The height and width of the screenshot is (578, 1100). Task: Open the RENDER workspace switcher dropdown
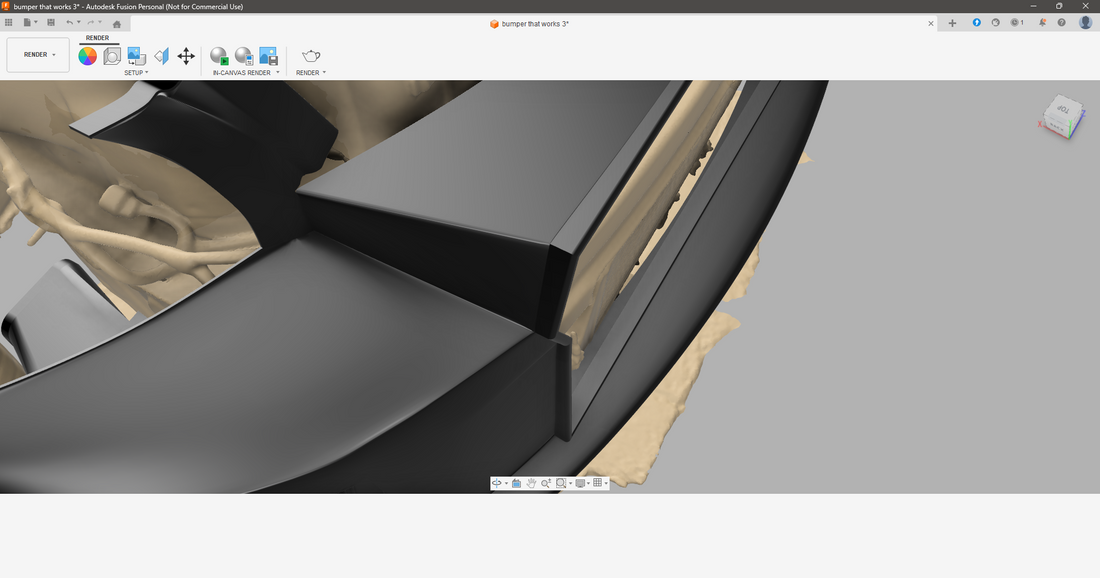click(x=39, y=55)
